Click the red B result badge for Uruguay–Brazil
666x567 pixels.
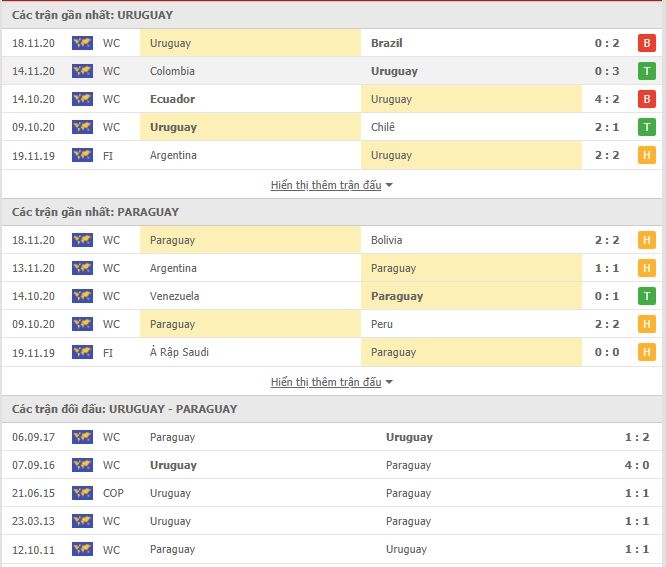(x=646, y=43)
